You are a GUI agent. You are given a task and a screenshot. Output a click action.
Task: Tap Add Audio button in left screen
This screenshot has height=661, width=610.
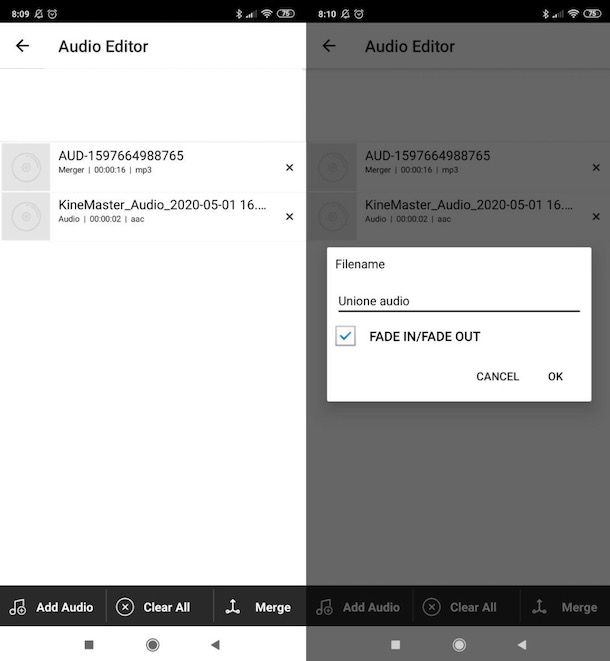[x=51, y=607]
